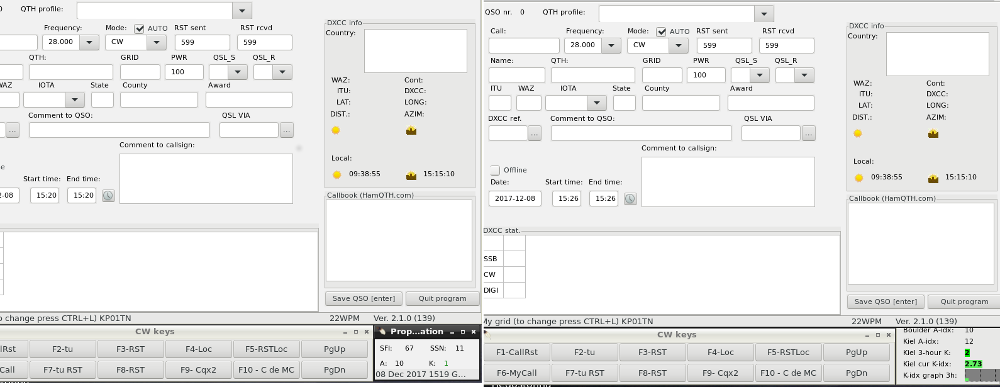
Task: Expand Frequency 28.000 dropdown in left window
Action: tap(89, 43)
